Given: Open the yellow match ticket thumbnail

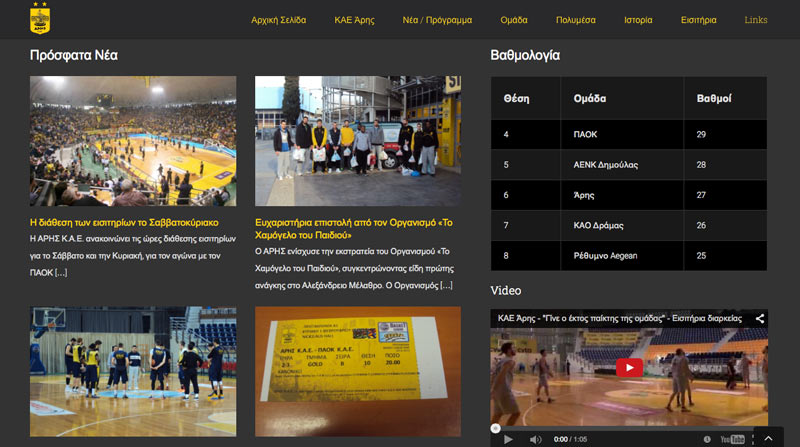Looking at the screenshot, I should 358,371.
